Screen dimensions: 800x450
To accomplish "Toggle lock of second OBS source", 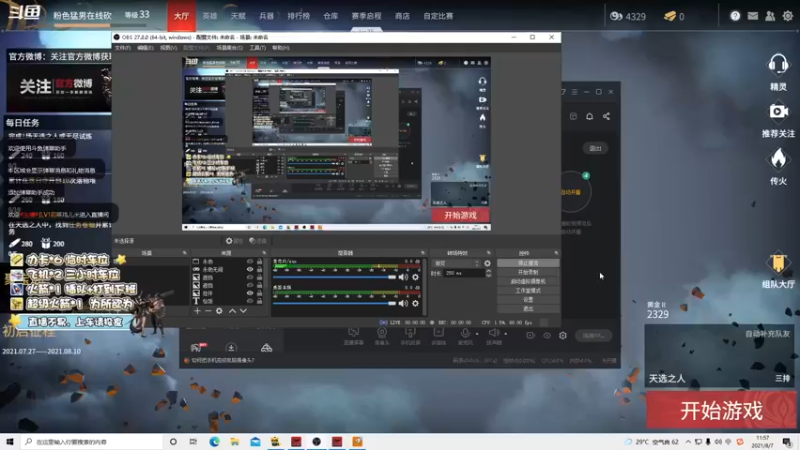I will tap(260, 269).
